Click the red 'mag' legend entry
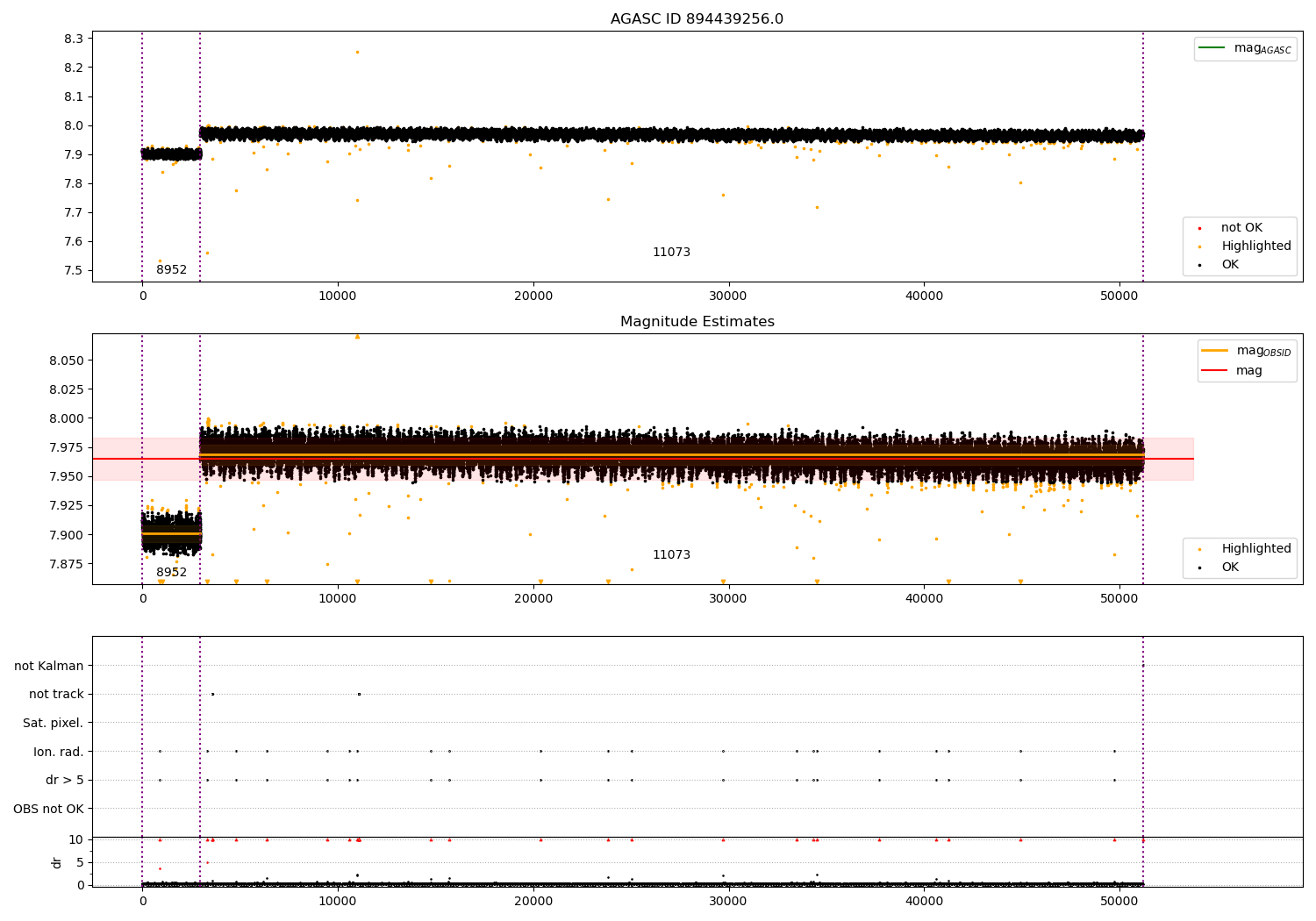 (1232, 371)
